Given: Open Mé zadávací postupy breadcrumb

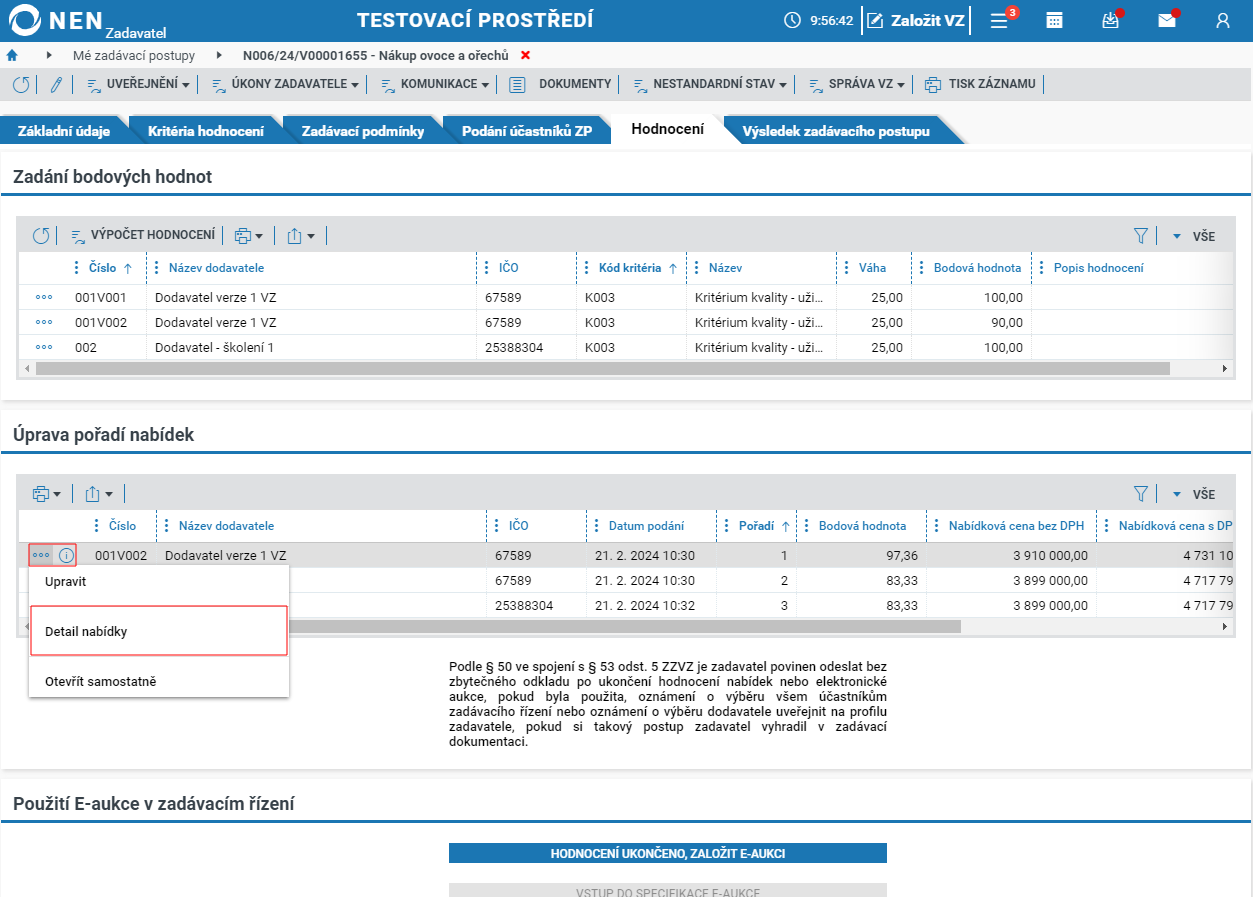Looking at the screenshot, I should [x=134, y=55].
